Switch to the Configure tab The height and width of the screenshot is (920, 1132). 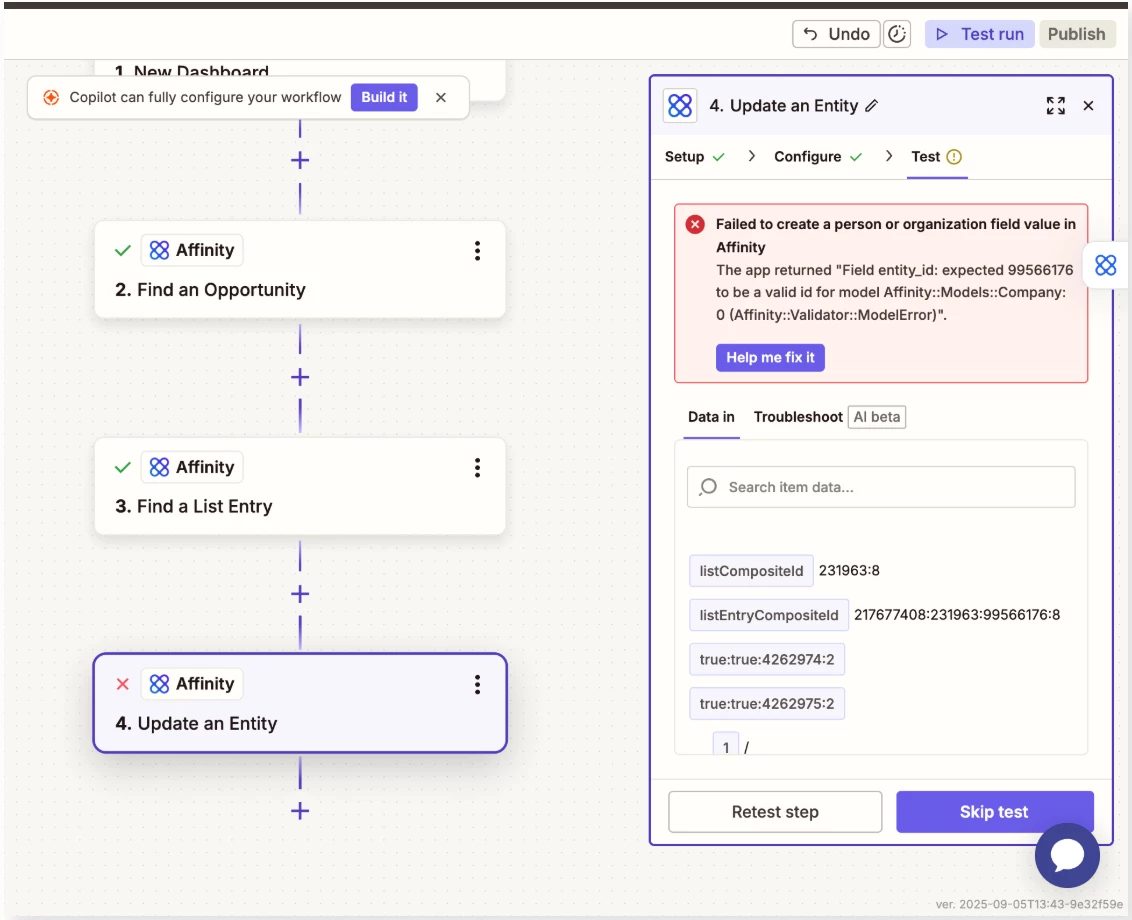coord(818,157)
